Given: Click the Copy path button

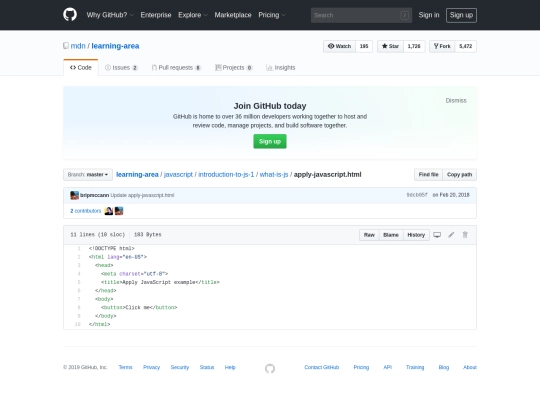Looking at the screenshot, I should (459, 175).
